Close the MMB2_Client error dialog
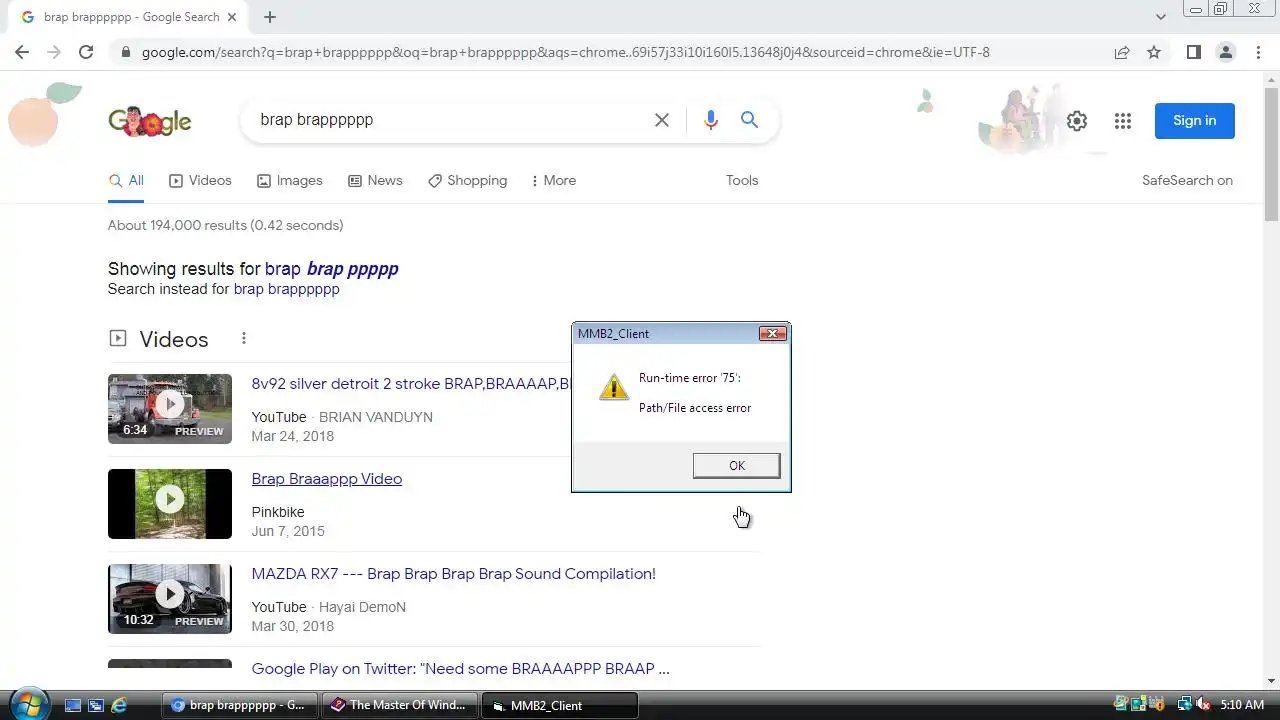This screenshot has height=720, width=1280. click(772, 334)
